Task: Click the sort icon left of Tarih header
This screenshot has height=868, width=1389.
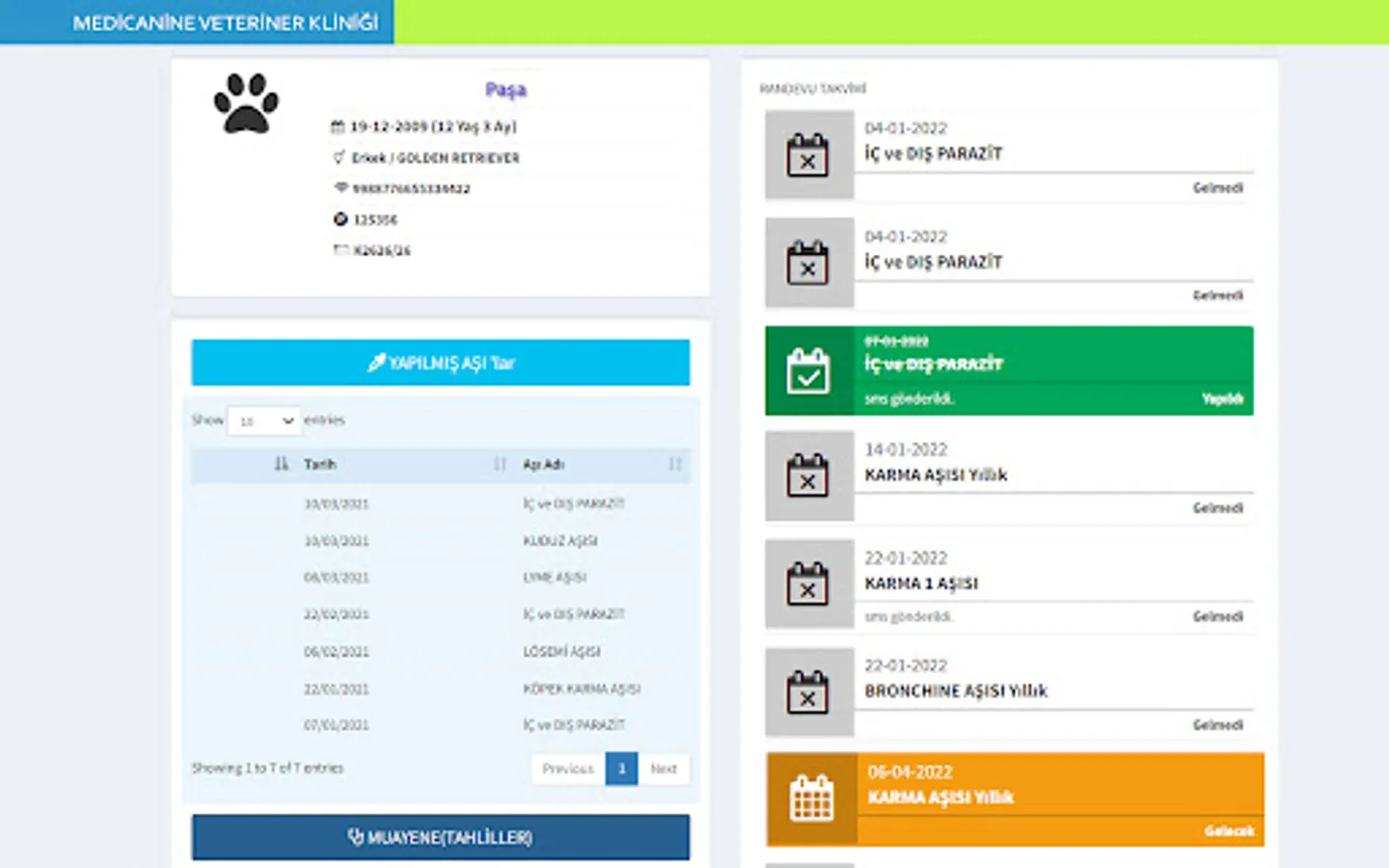Action: point(281,464)
